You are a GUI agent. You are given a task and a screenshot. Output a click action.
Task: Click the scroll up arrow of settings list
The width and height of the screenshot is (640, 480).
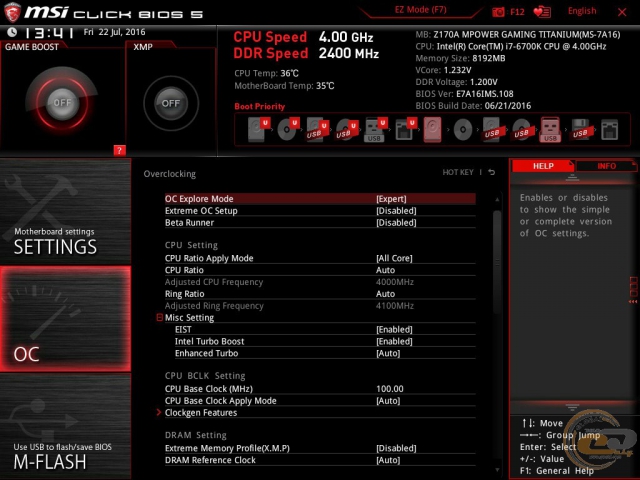click(x=497, y=200)
